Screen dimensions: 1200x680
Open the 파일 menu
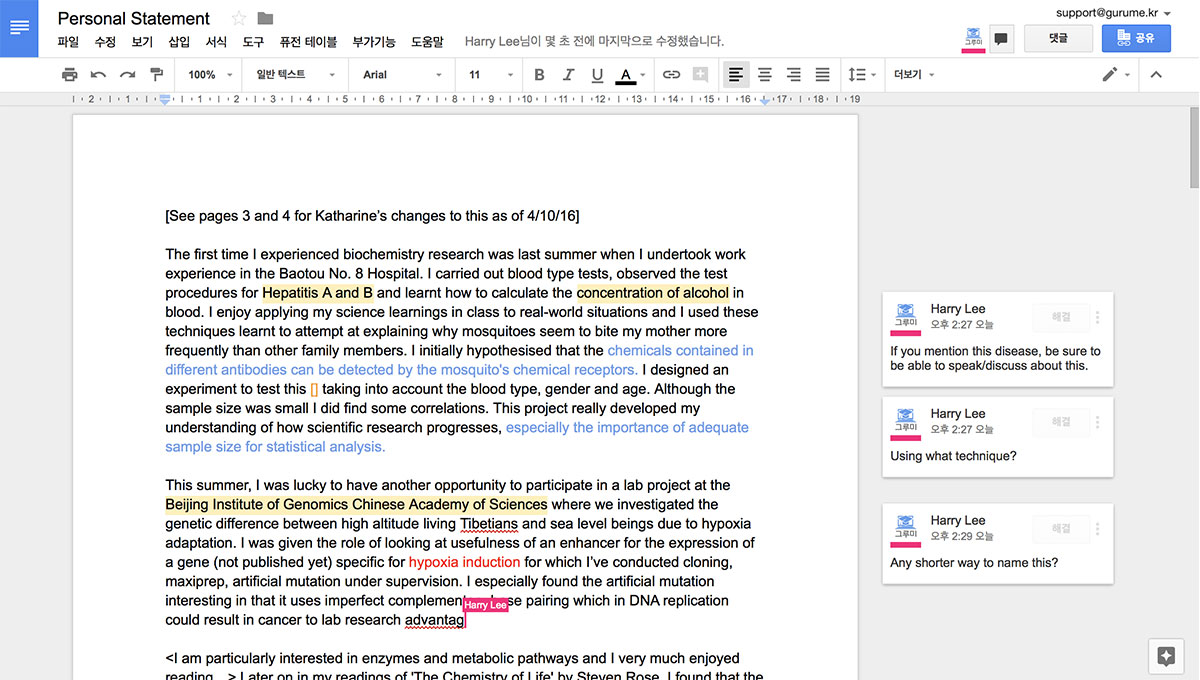(x=68, y=42)
